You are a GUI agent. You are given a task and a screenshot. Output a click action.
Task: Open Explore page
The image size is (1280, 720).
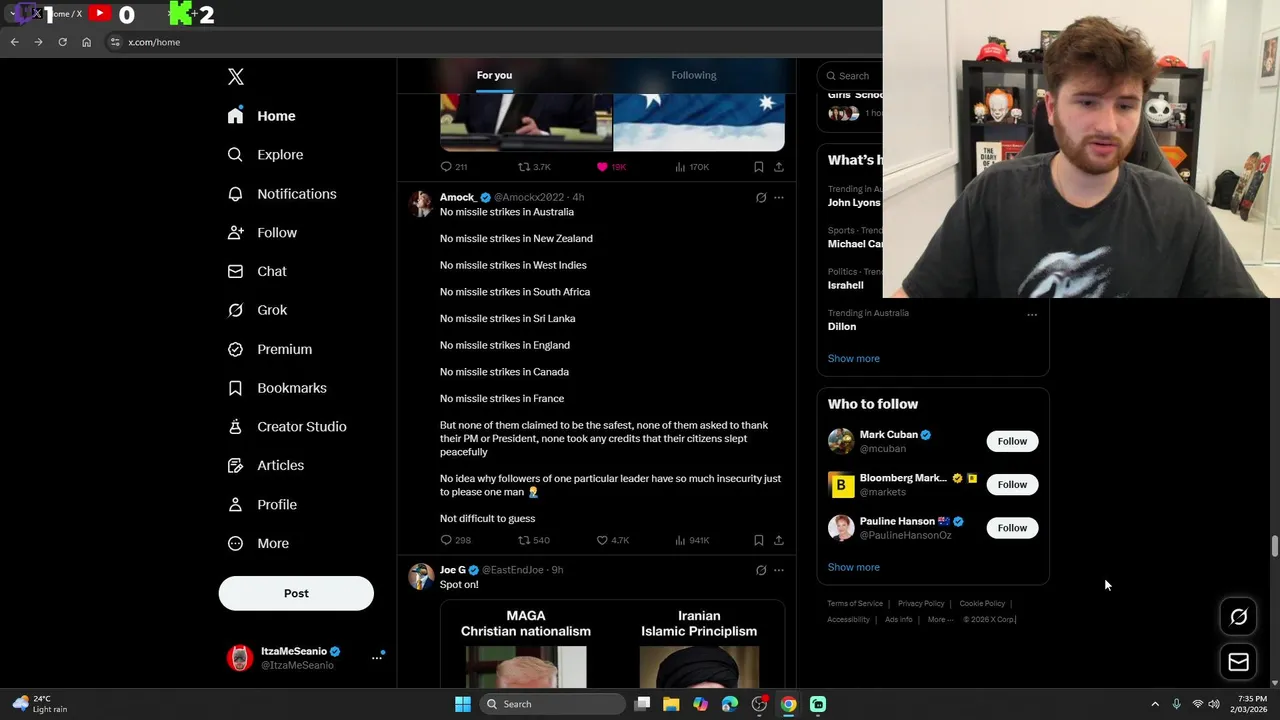pos(265,155)
